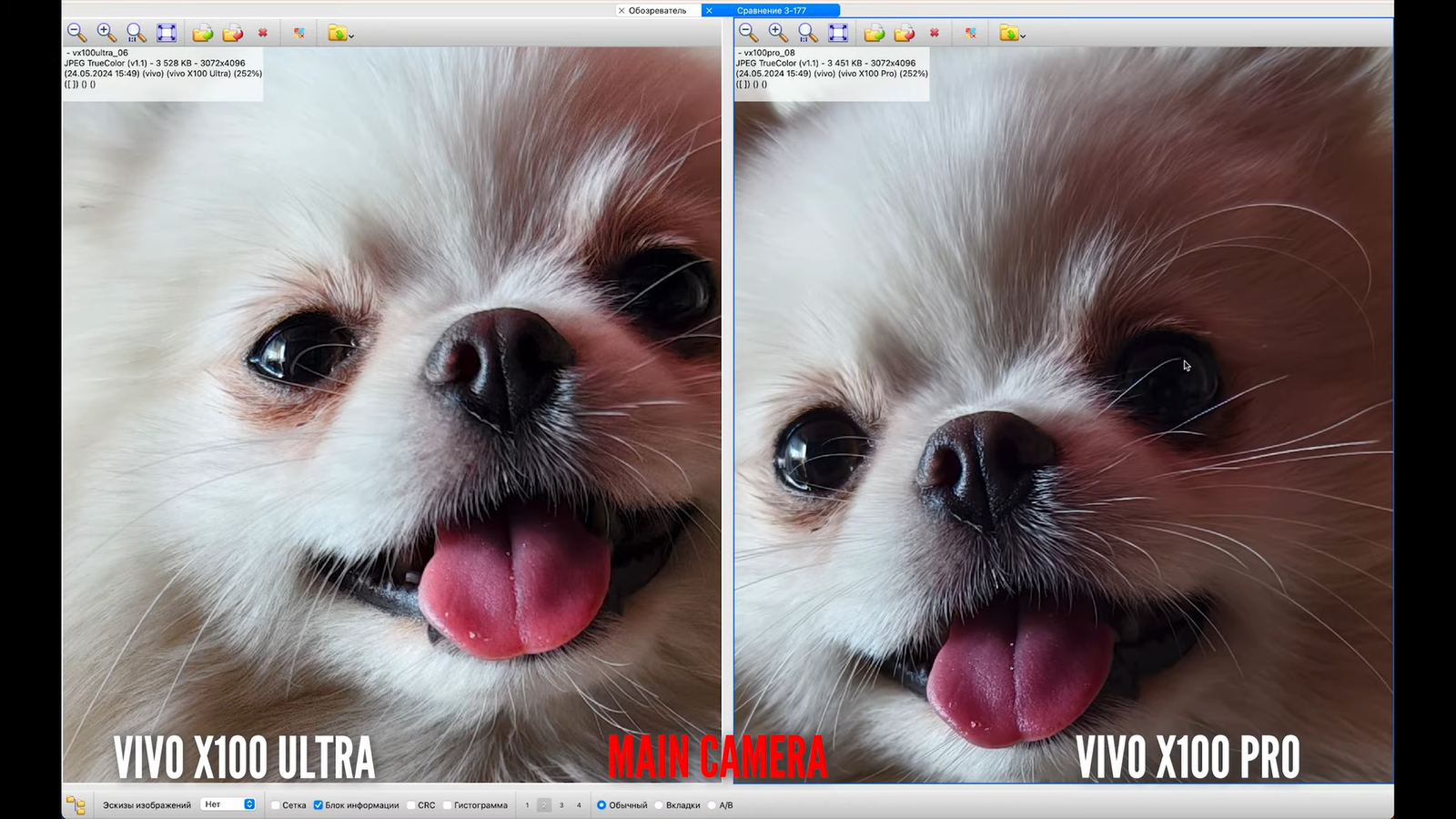Screen dimensions: 1456x819
Task: Enable the Гистограмма checkbox
Action: [448, 805]
